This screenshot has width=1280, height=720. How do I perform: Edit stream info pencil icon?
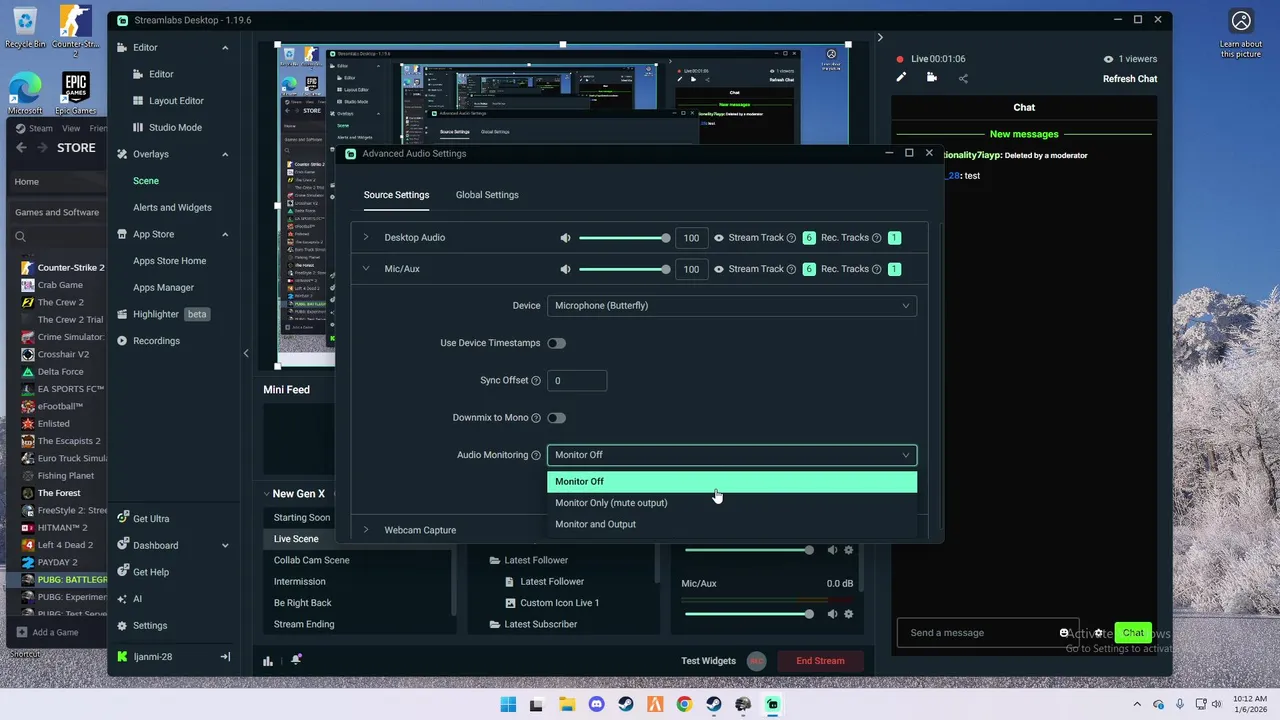click(x=901, y=78)
